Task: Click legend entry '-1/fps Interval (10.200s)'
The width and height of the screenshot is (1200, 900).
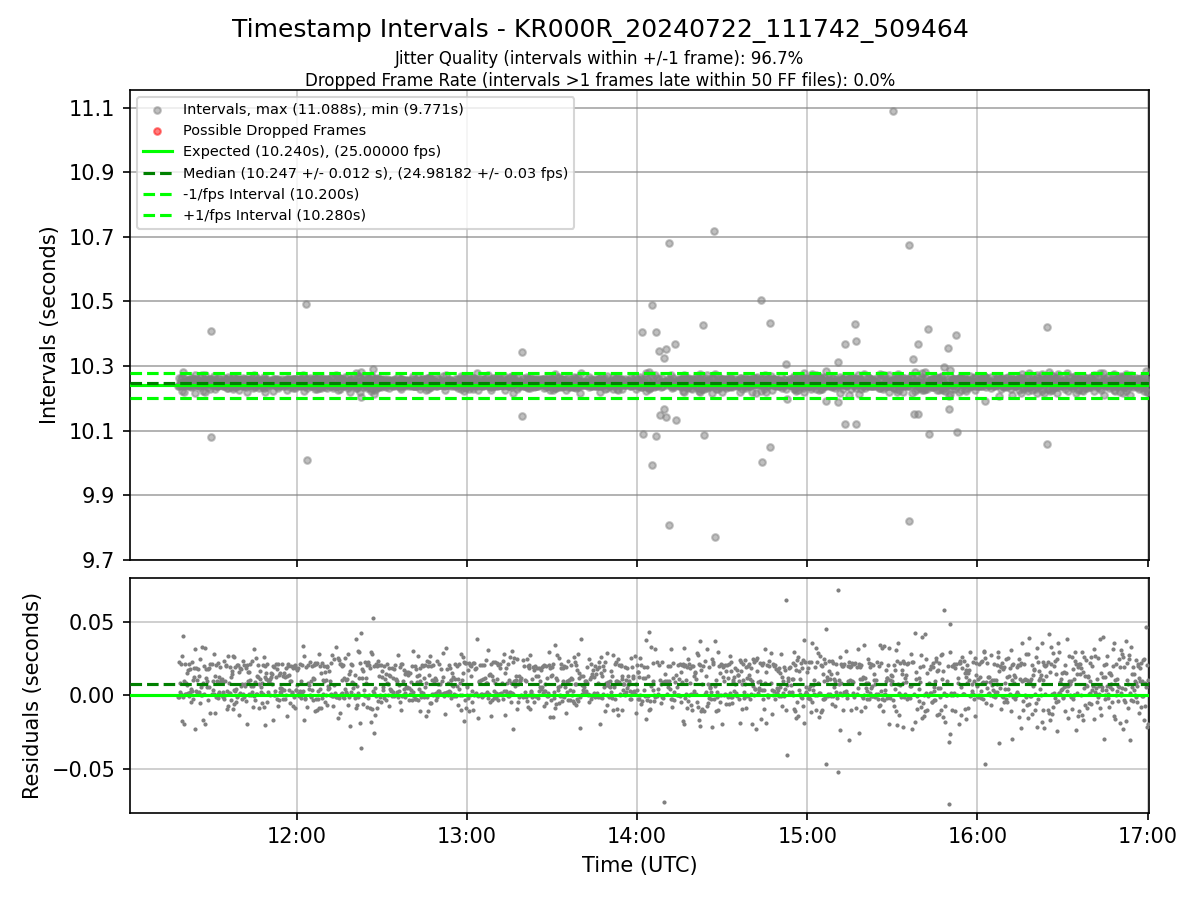Action: (x=270, y=194)
